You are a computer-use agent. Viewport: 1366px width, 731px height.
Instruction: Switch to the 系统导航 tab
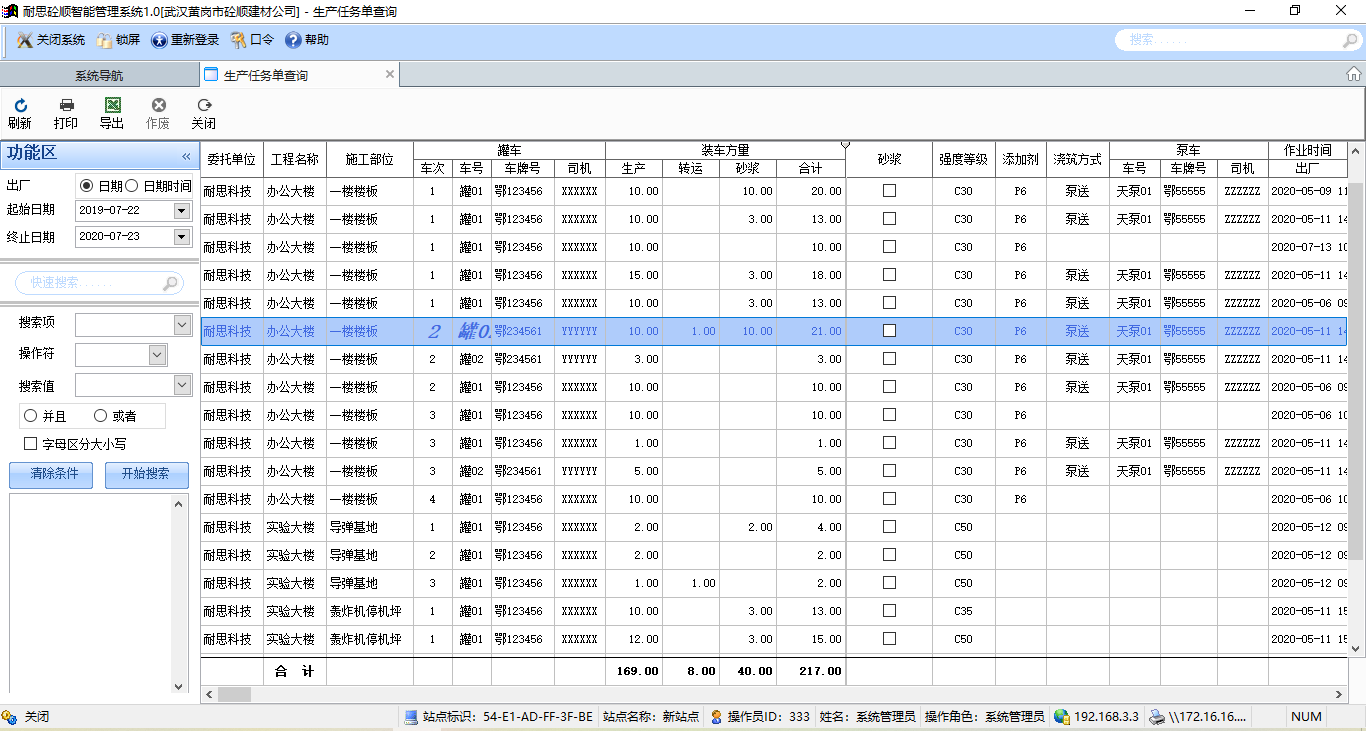[x=99, y=75]
